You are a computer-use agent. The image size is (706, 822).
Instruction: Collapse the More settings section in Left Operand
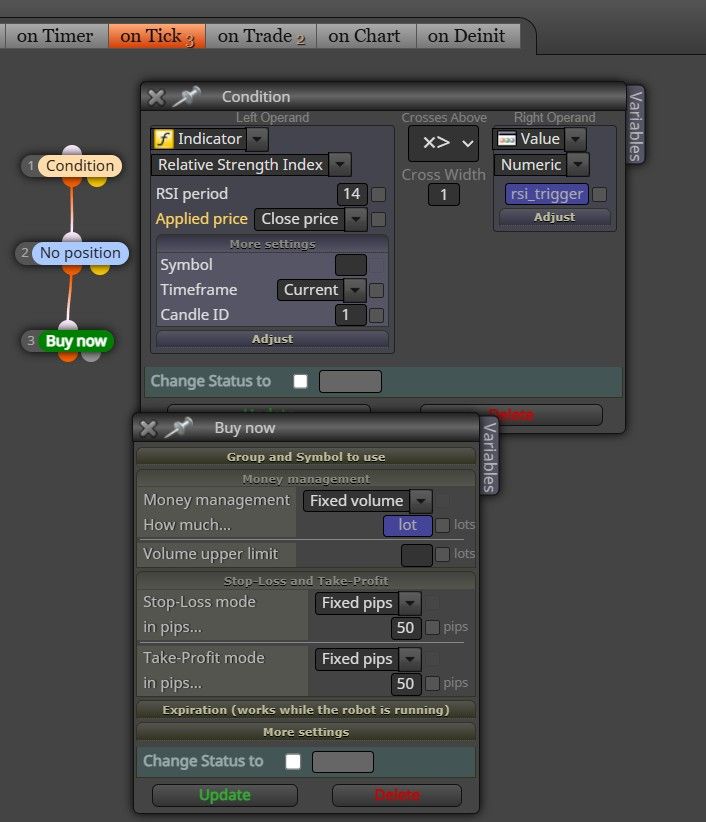pyautogui.click(x=273, y=244)
